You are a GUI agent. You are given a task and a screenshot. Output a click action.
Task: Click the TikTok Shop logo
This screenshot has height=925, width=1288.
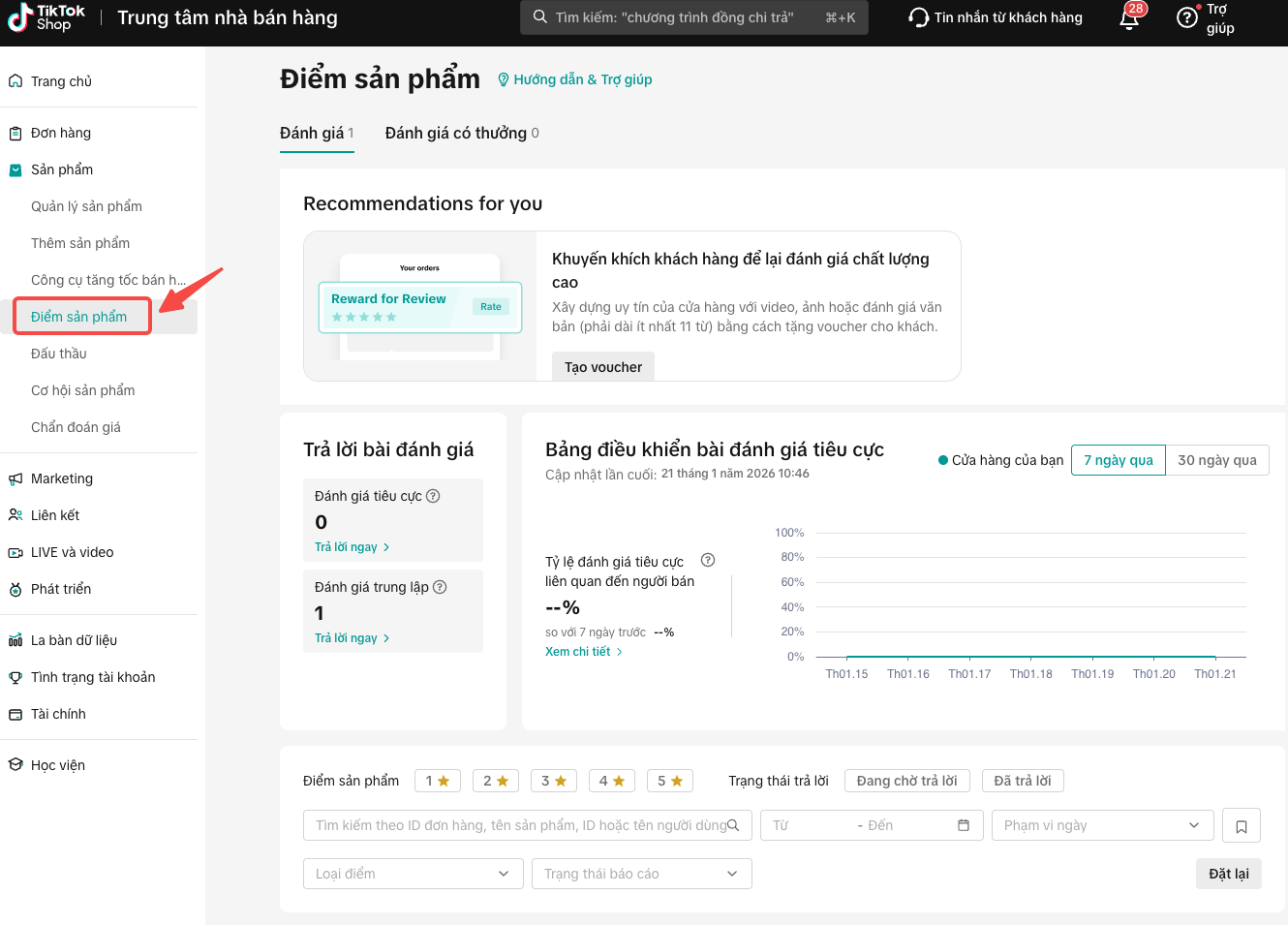[46, 17]
